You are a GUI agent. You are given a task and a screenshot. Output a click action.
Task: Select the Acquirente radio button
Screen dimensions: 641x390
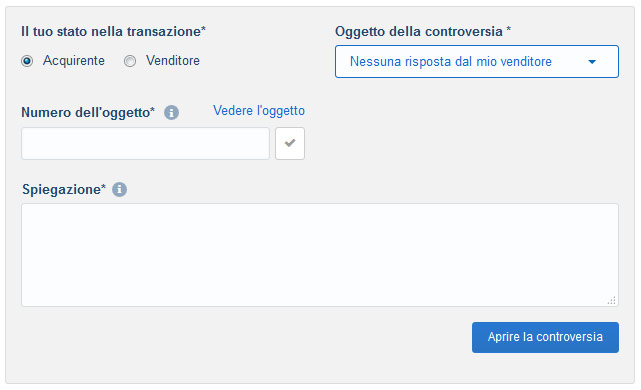click(27, 61)
